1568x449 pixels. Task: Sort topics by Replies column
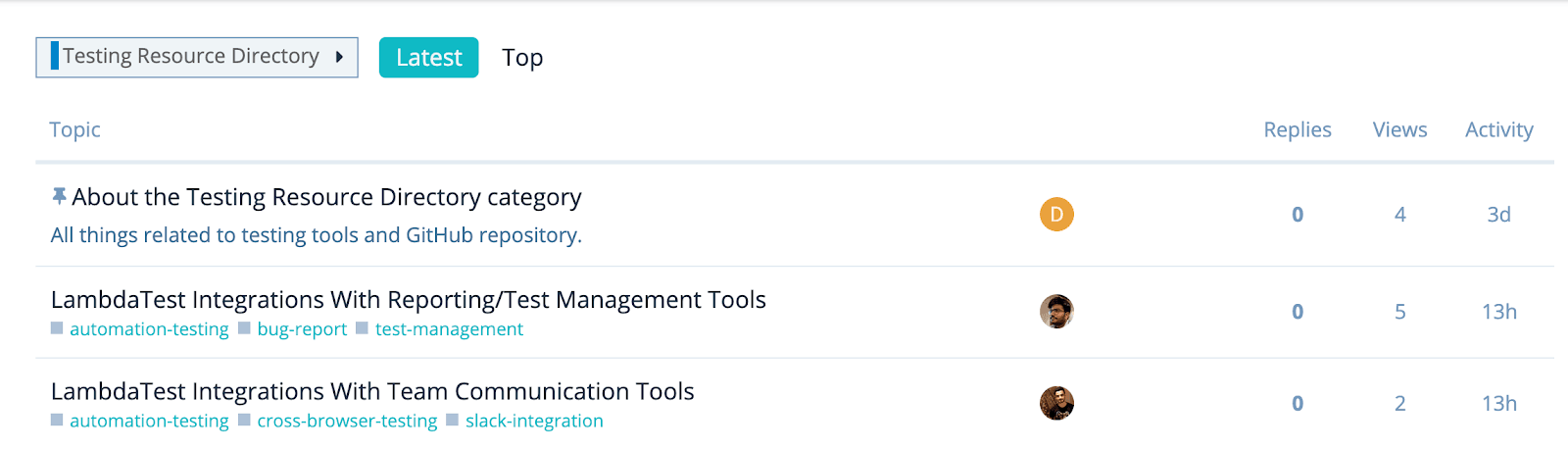pyautogui.click(x=1297, y=129)
